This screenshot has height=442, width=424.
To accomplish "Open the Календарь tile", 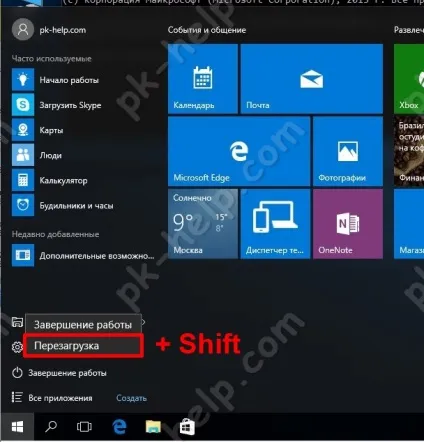I will click(203, 79).
